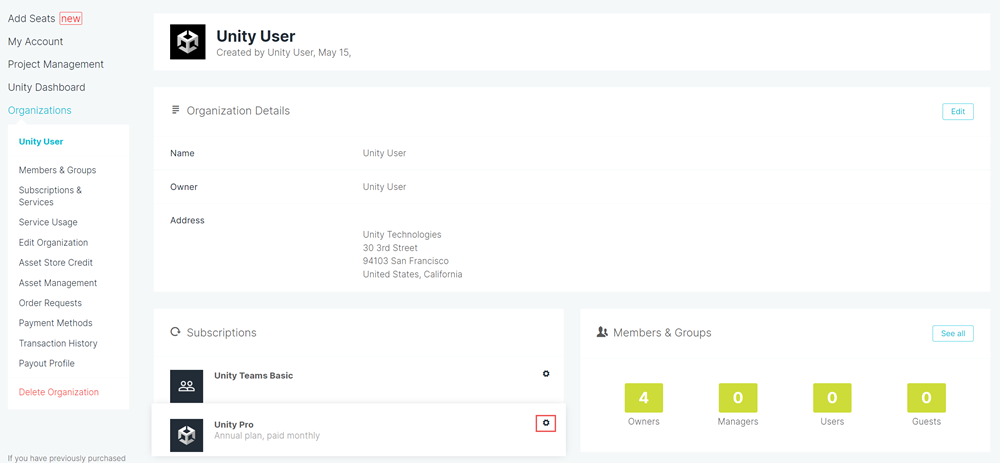Click the Unity Pro cube icon
1000x463 pixels.
187,435
